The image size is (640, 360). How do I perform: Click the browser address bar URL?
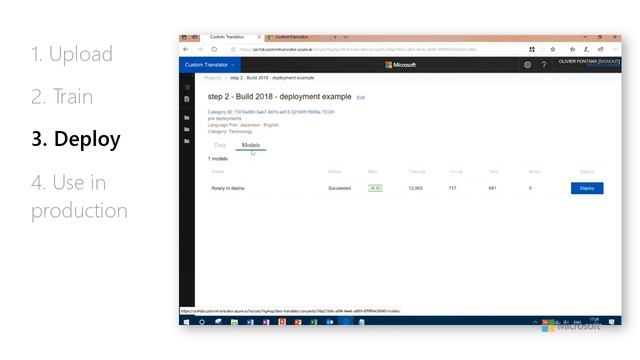[x=358, y=50]
